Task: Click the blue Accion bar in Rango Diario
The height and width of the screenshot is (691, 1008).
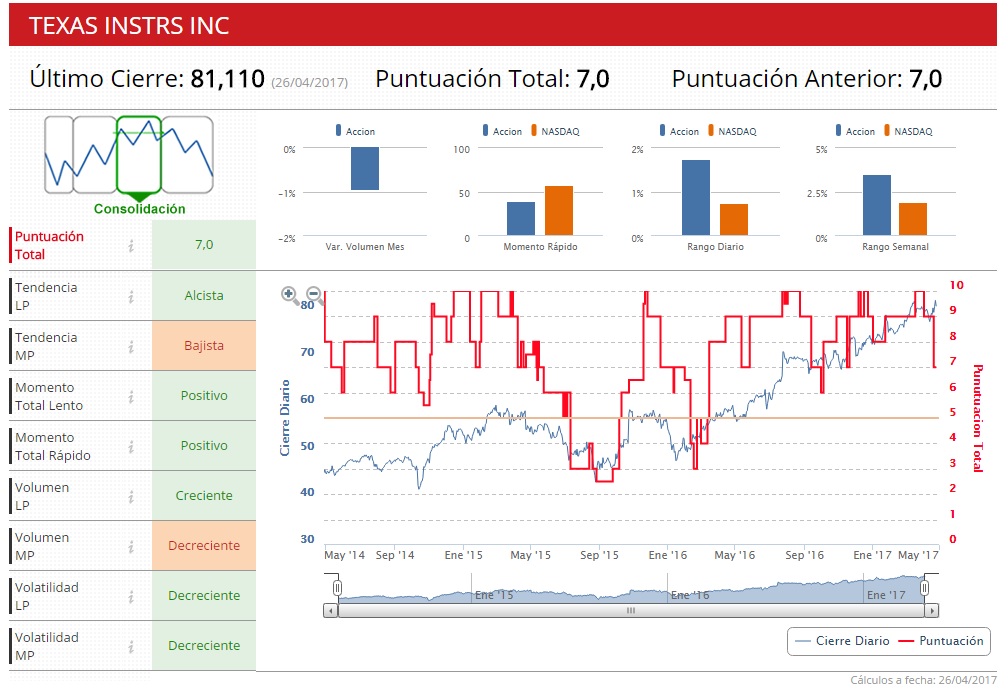Action: [x=696, y=197]
